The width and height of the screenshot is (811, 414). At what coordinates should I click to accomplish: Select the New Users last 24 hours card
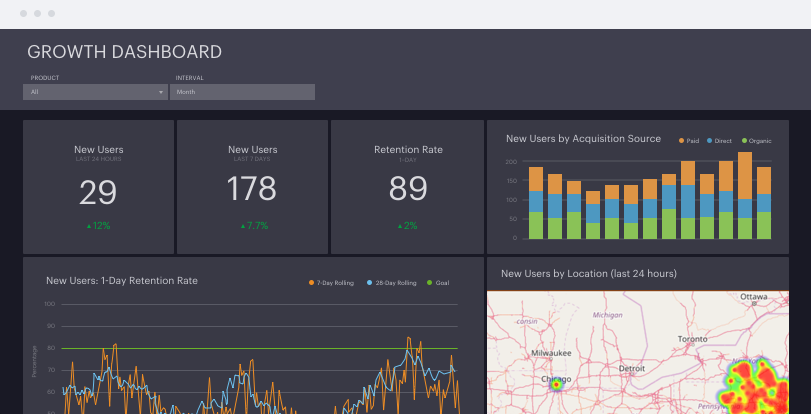pos(98,187)
